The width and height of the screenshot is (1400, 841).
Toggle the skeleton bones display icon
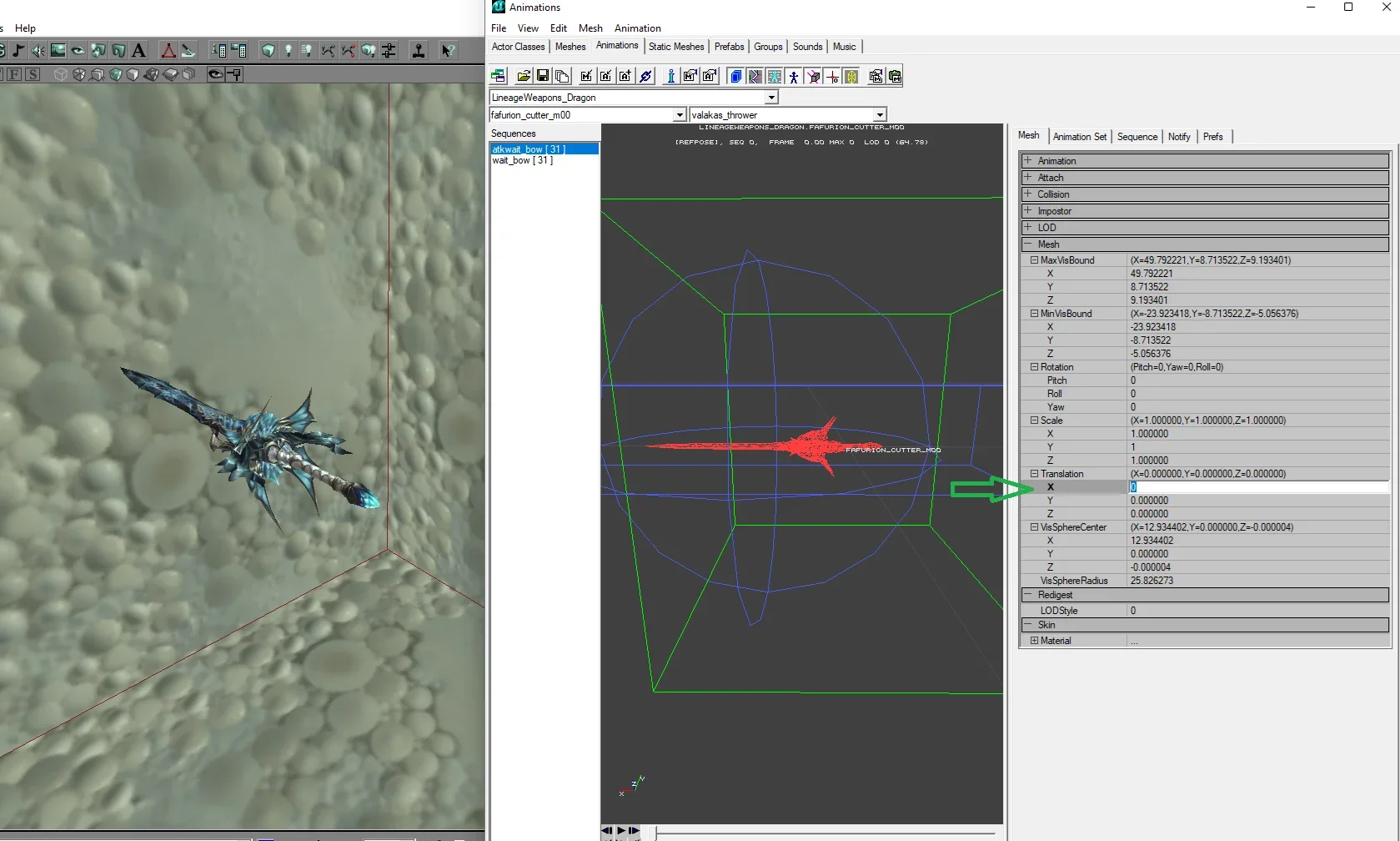click(774, 76)
